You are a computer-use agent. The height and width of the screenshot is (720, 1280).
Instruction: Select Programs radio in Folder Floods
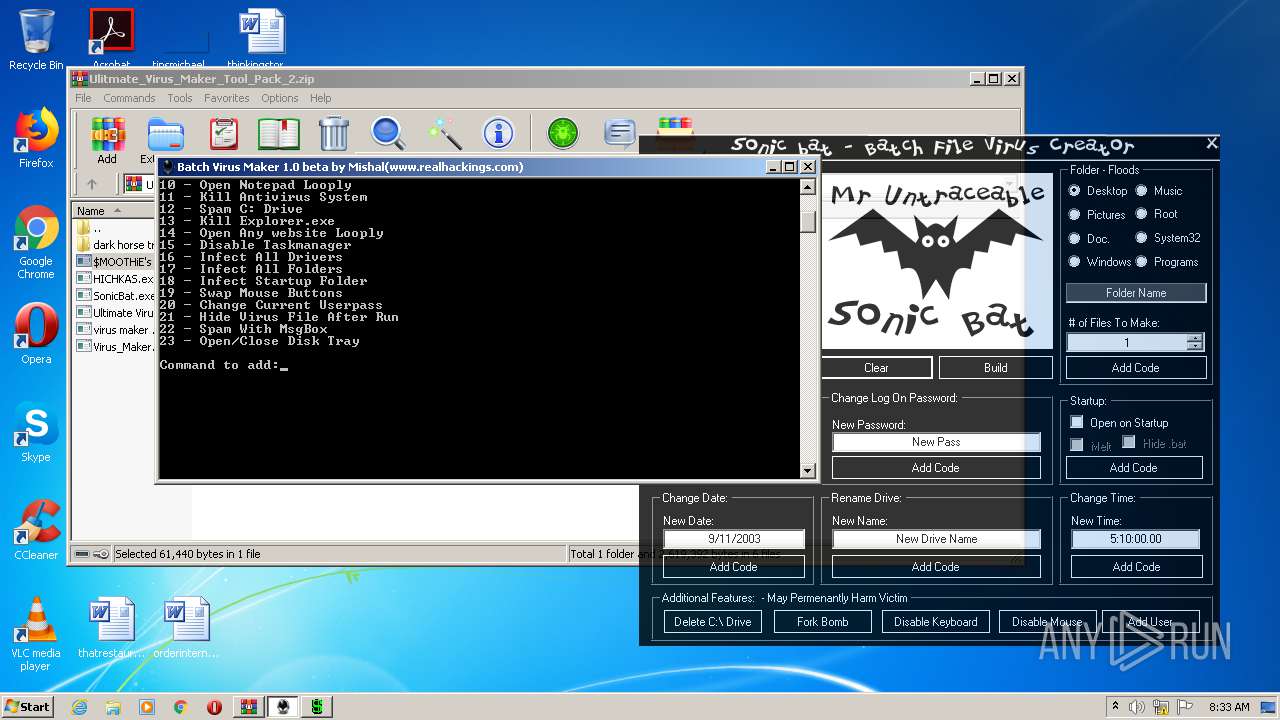pyautogui.click(x=1141, y=262)
